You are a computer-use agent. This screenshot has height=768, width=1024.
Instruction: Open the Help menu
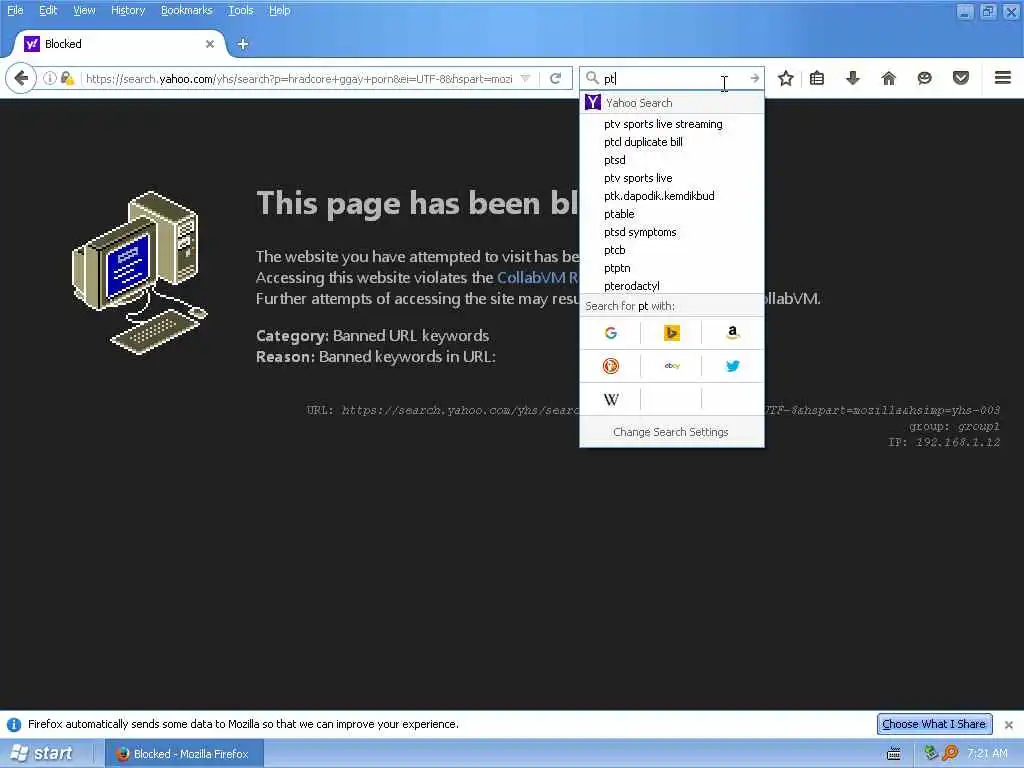(x=280, y=10)
